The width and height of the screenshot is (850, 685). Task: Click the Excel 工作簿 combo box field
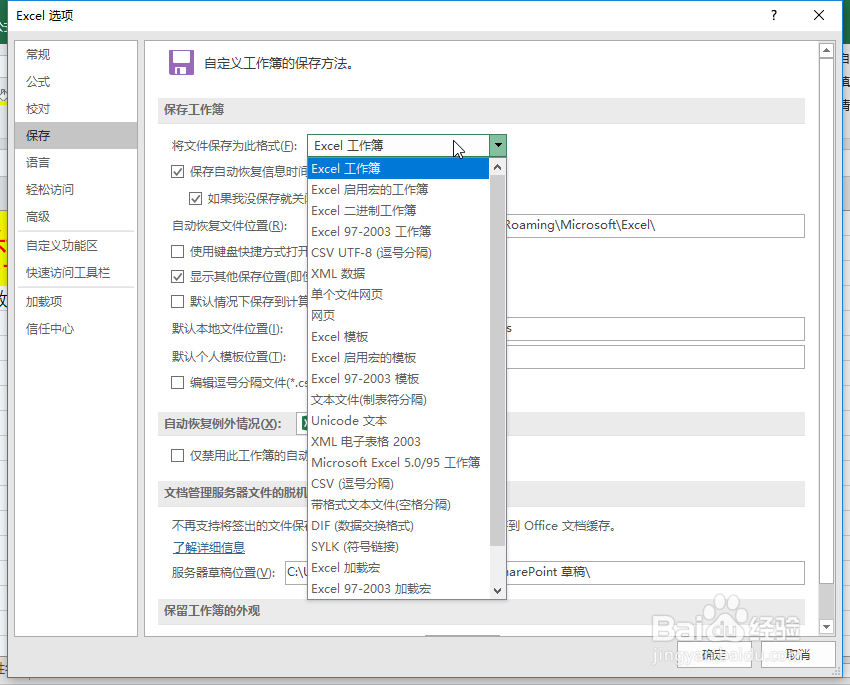pos(398,145)
